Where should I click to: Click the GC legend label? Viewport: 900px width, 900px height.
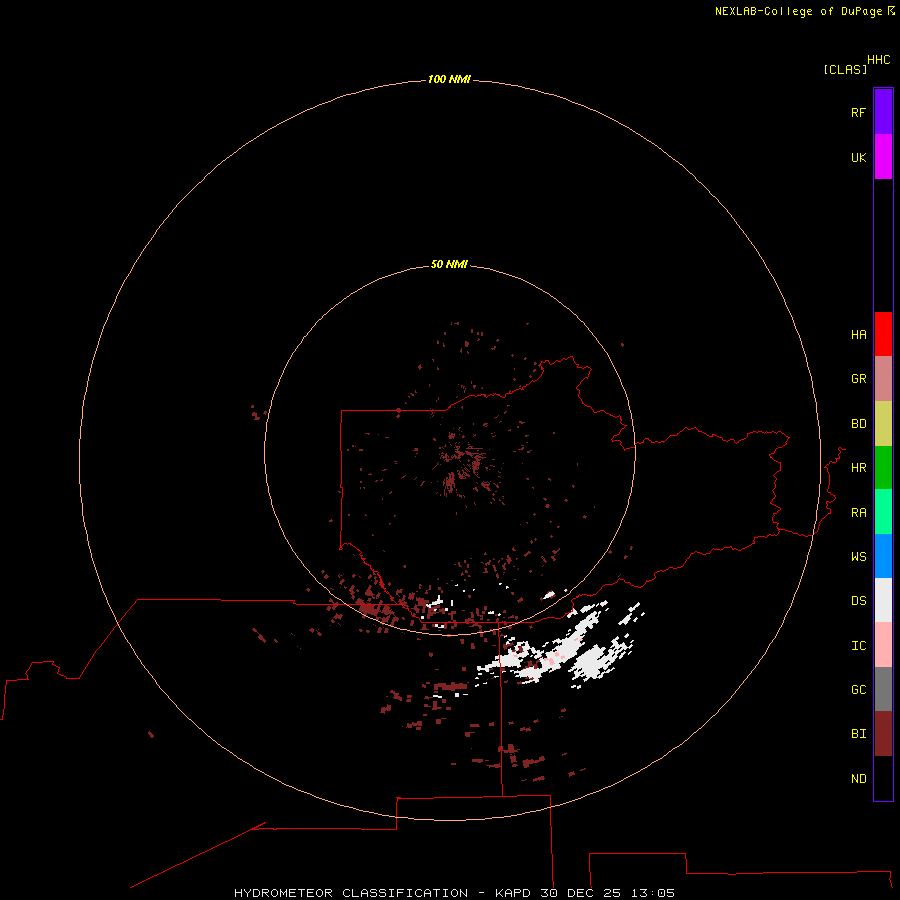[x=858, y=690]
